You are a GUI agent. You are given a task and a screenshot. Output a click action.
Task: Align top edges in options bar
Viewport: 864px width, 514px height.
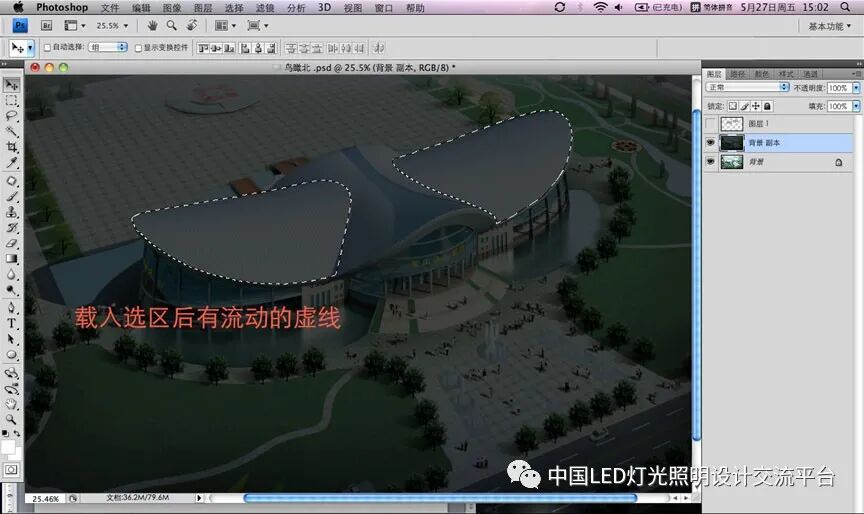pos(203,48)
